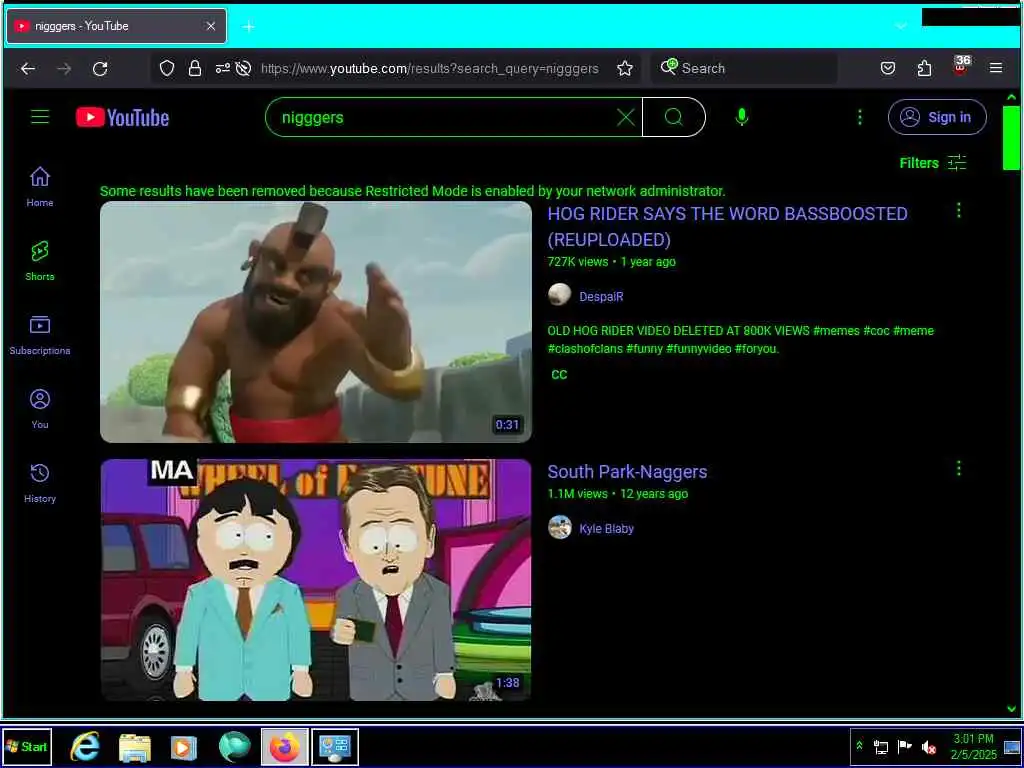Bookmark this page with the star
Screen dimensions: 1024x768
pyautogui.click(x=625, y=69)
